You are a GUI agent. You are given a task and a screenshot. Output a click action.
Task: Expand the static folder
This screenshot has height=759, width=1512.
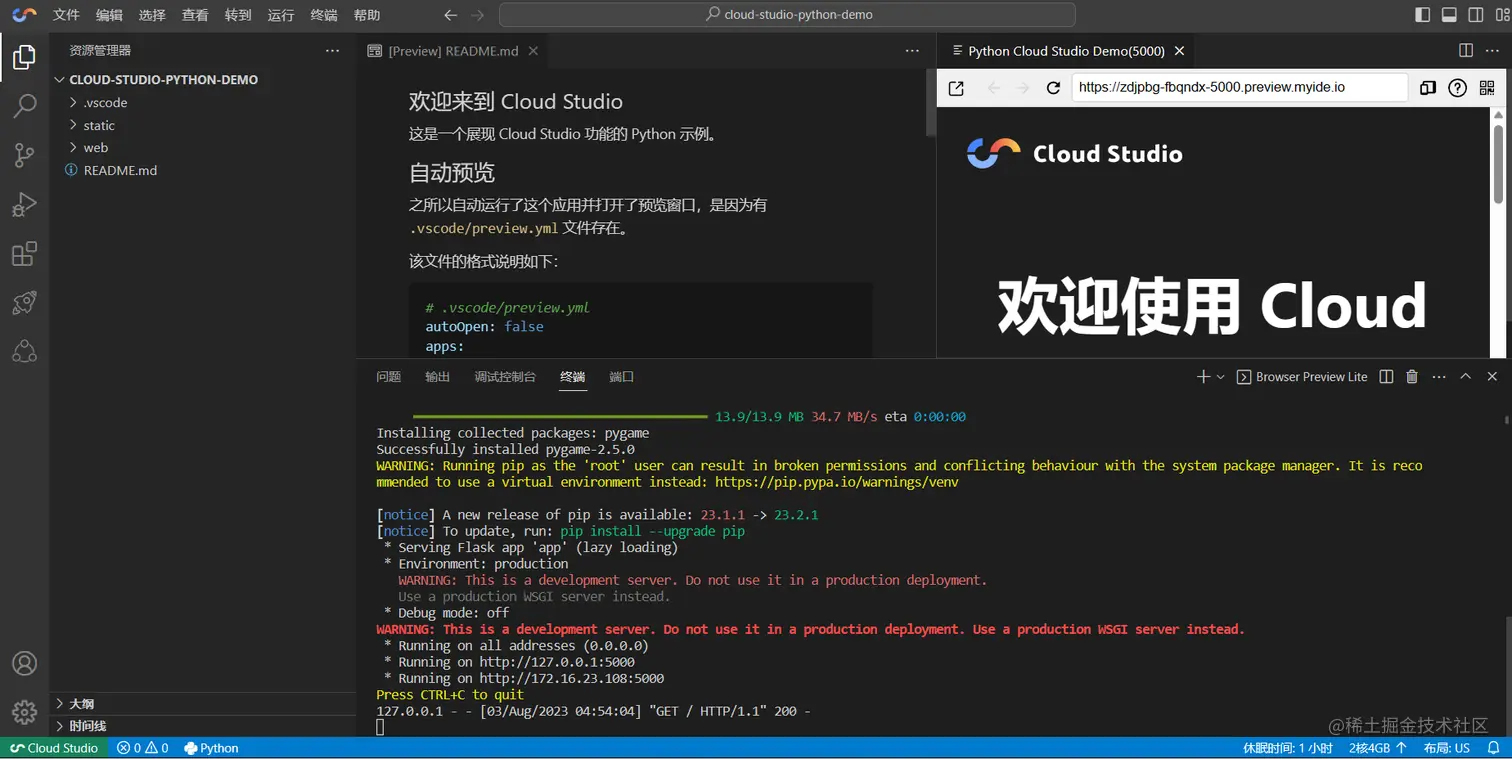203,125
